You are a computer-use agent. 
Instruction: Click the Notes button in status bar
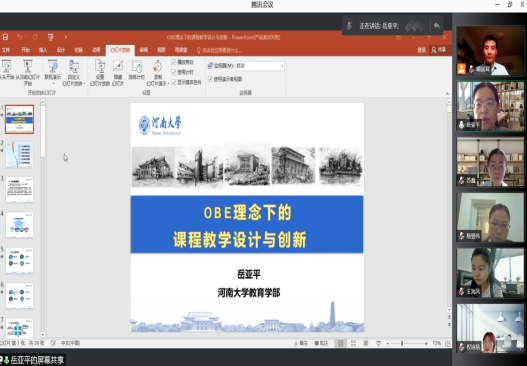click(301, 343)
